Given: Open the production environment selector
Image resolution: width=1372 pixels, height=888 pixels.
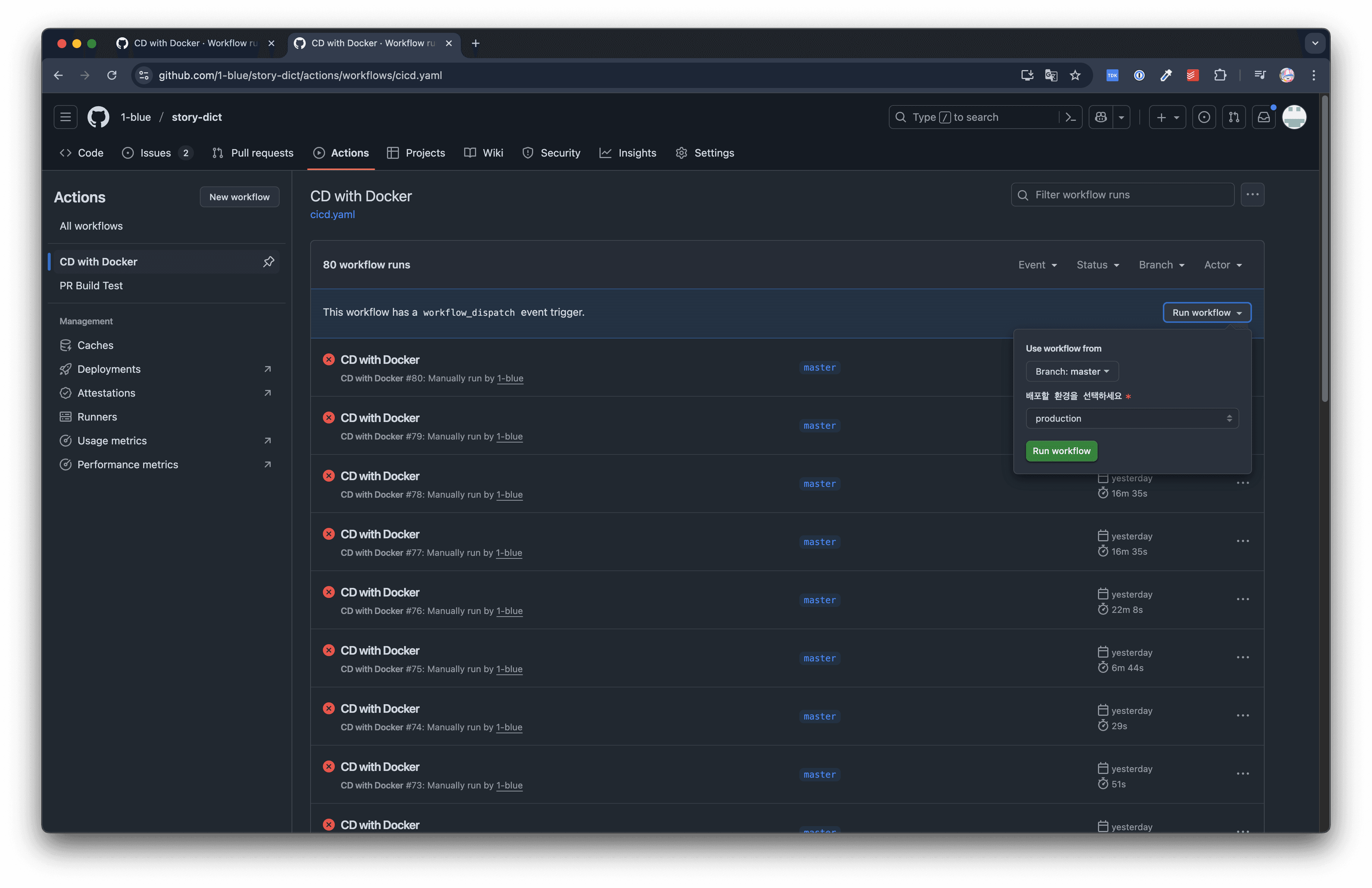Looking at the screenshot, I should pos(1132,418).
